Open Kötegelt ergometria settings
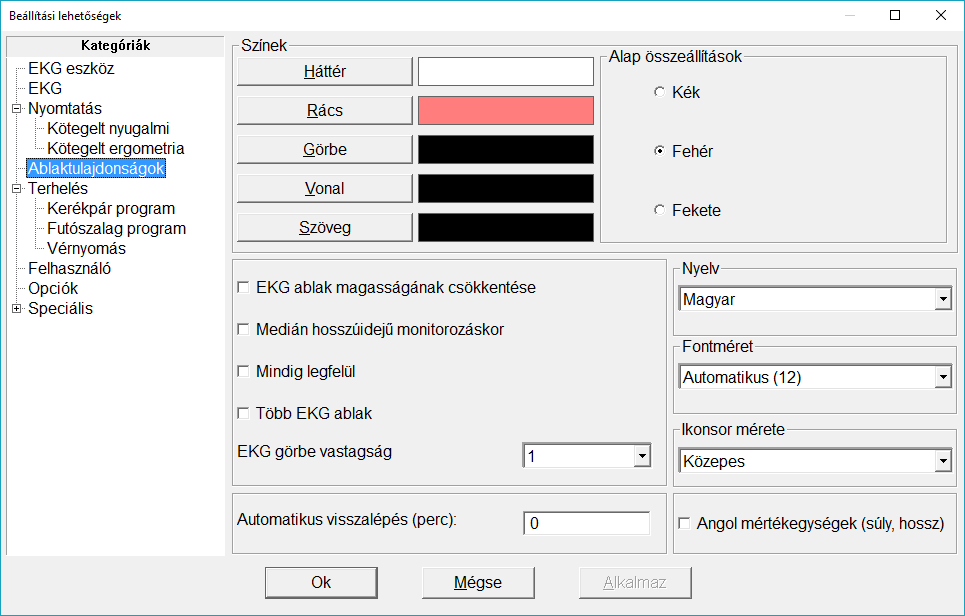965x616 pixels. pyautogui.click(x=116, y=148)
